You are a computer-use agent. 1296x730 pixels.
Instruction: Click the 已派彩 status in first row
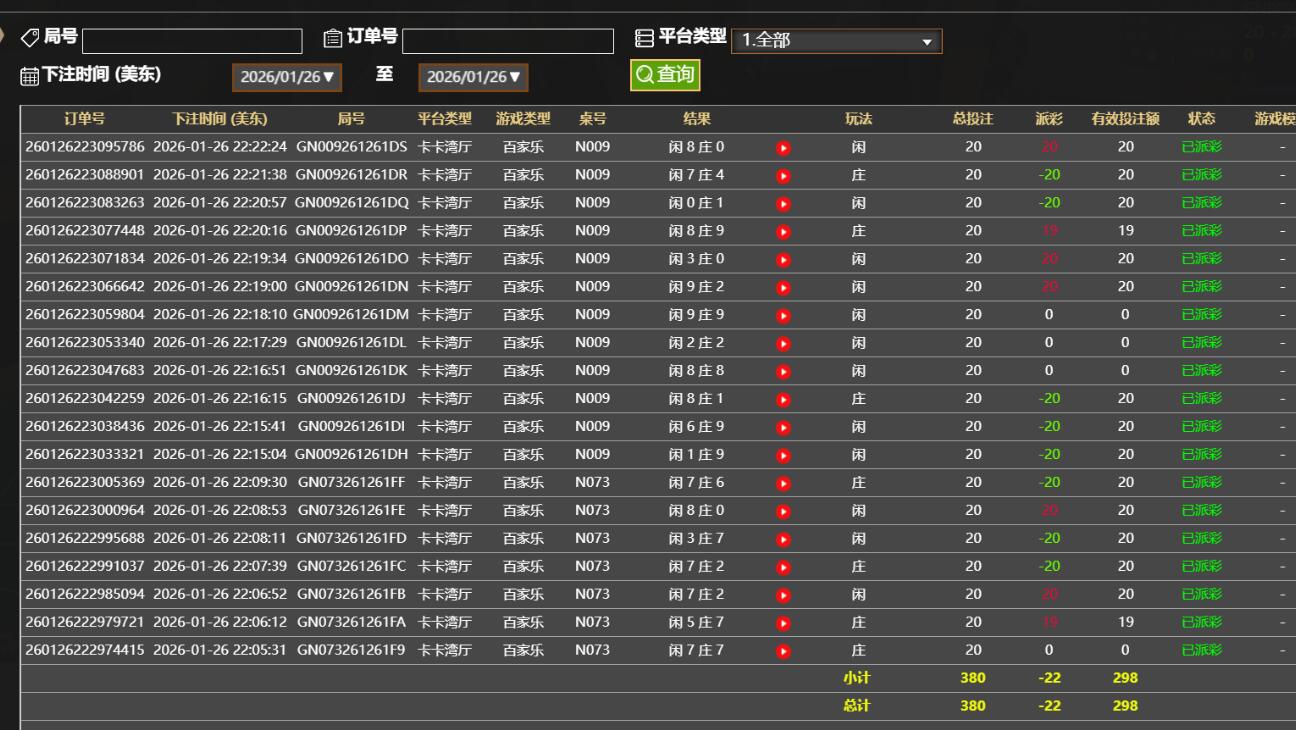[1201, 147]
